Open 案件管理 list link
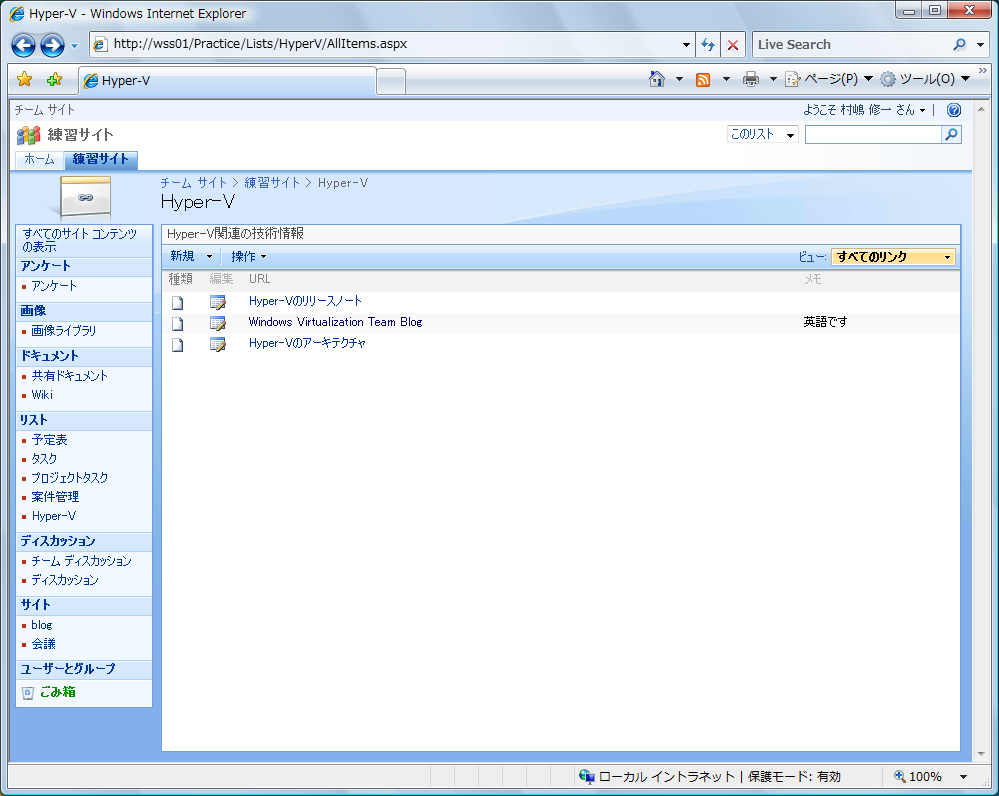The image size is (999, 796). coord(55,497)
